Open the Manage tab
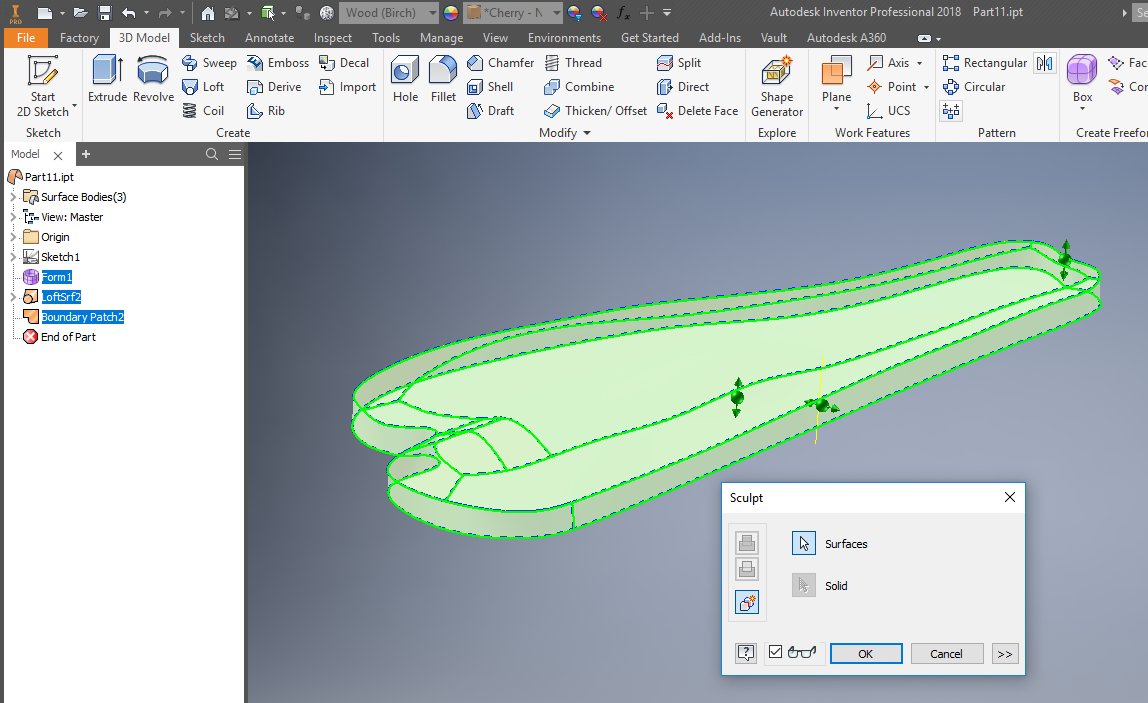1148x703 pixels. click(x=441, y=37)
